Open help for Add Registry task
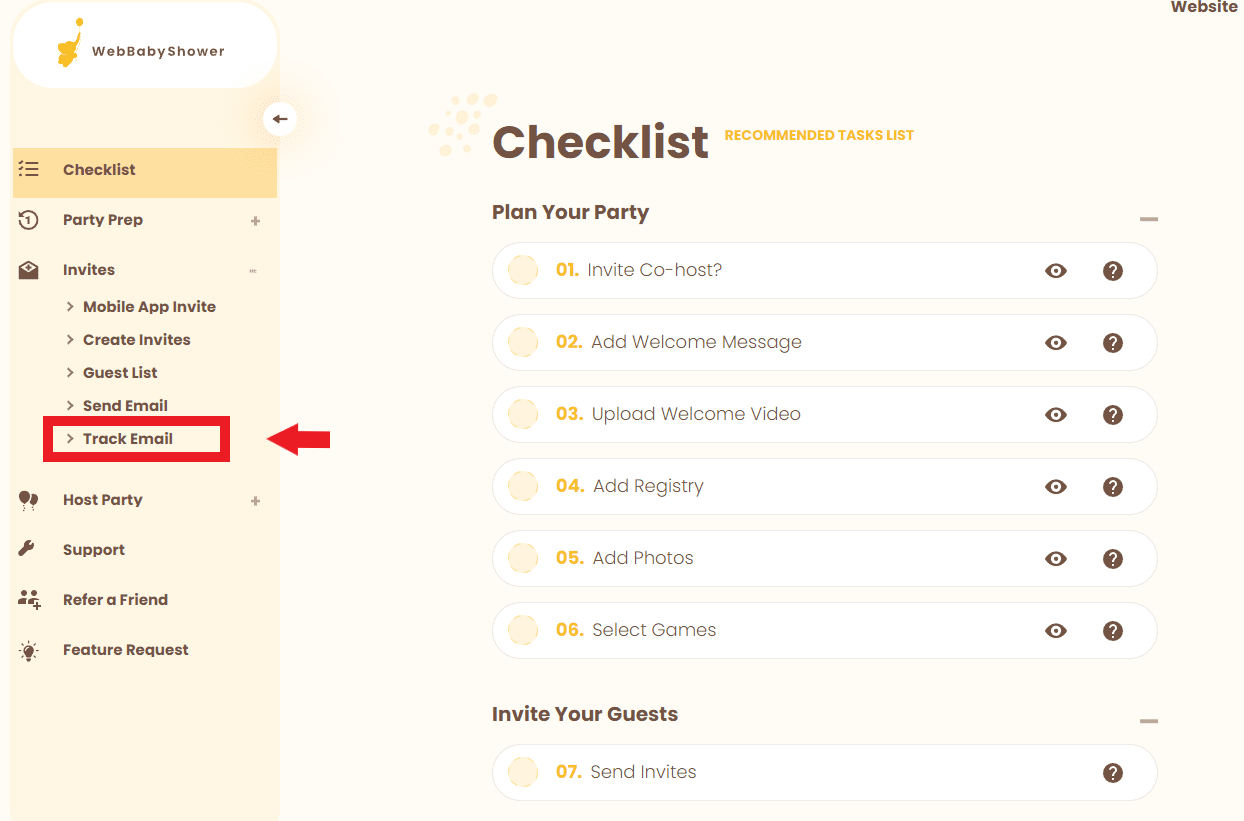 tap(1112, 486)
